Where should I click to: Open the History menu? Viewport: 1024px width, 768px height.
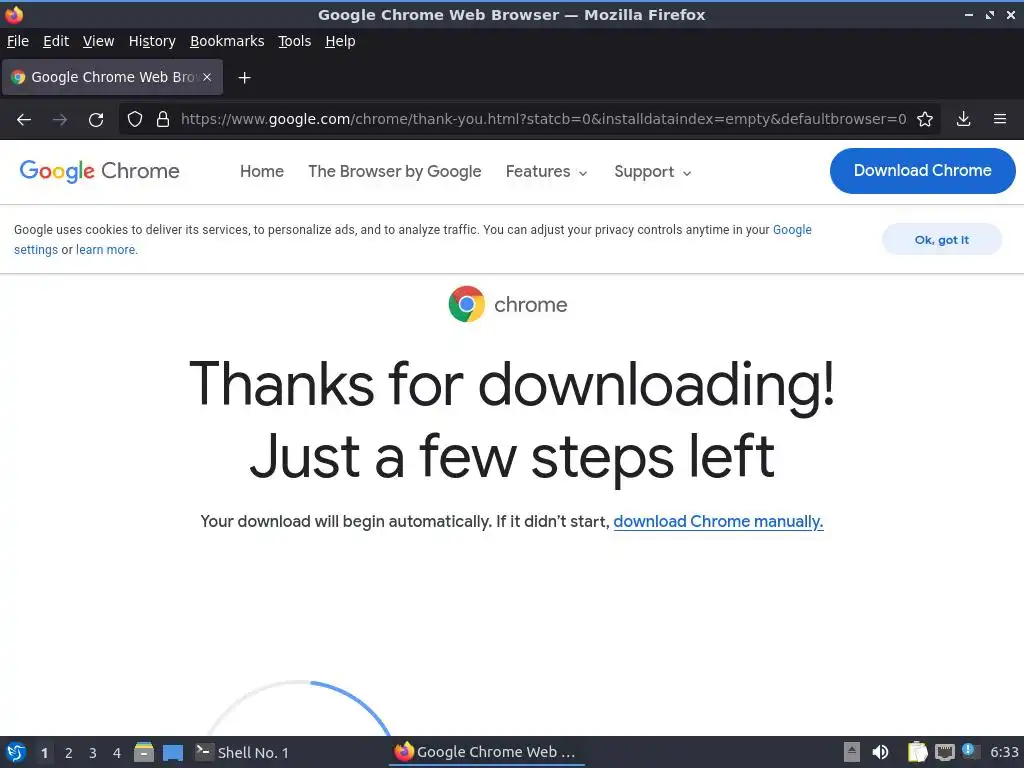pos(152,41)
